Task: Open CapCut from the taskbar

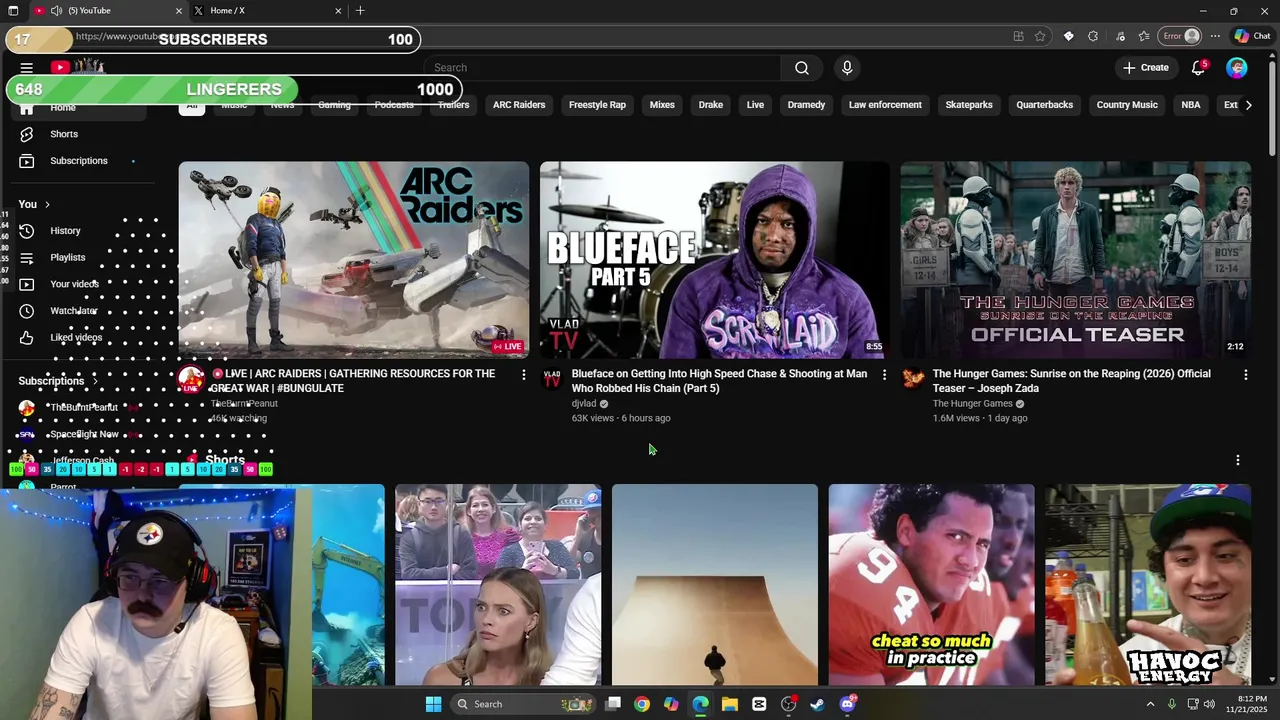Action: [759, 704]
